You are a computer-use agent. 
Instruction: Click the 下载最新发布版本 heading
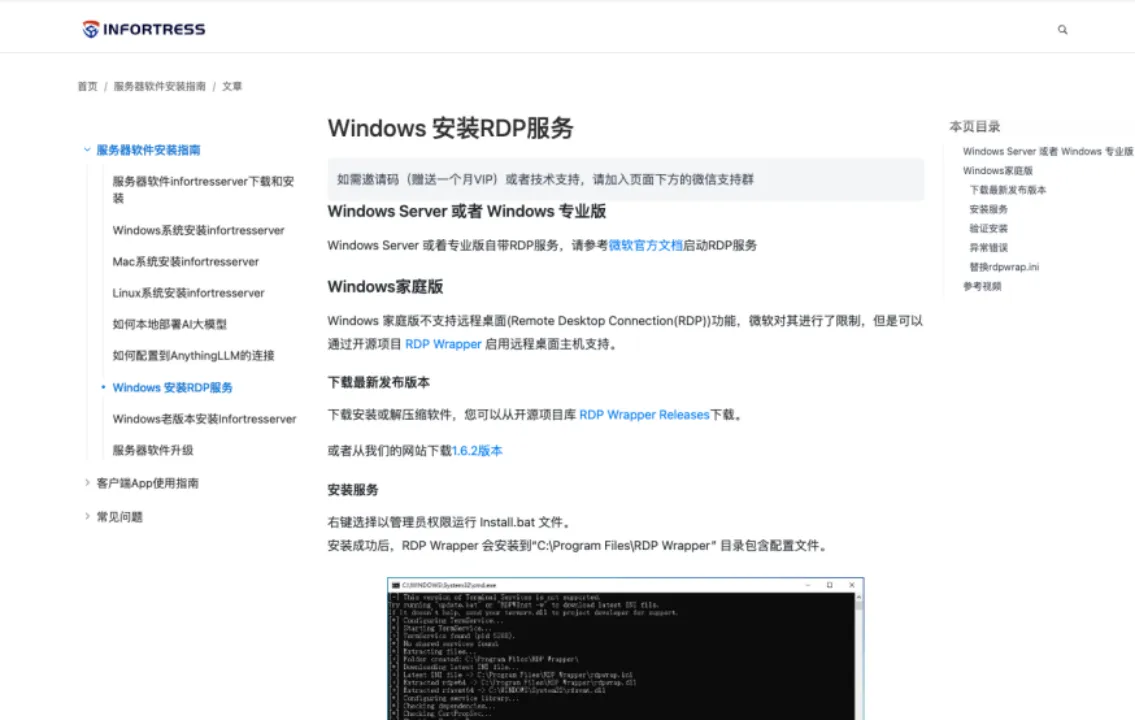379,382
